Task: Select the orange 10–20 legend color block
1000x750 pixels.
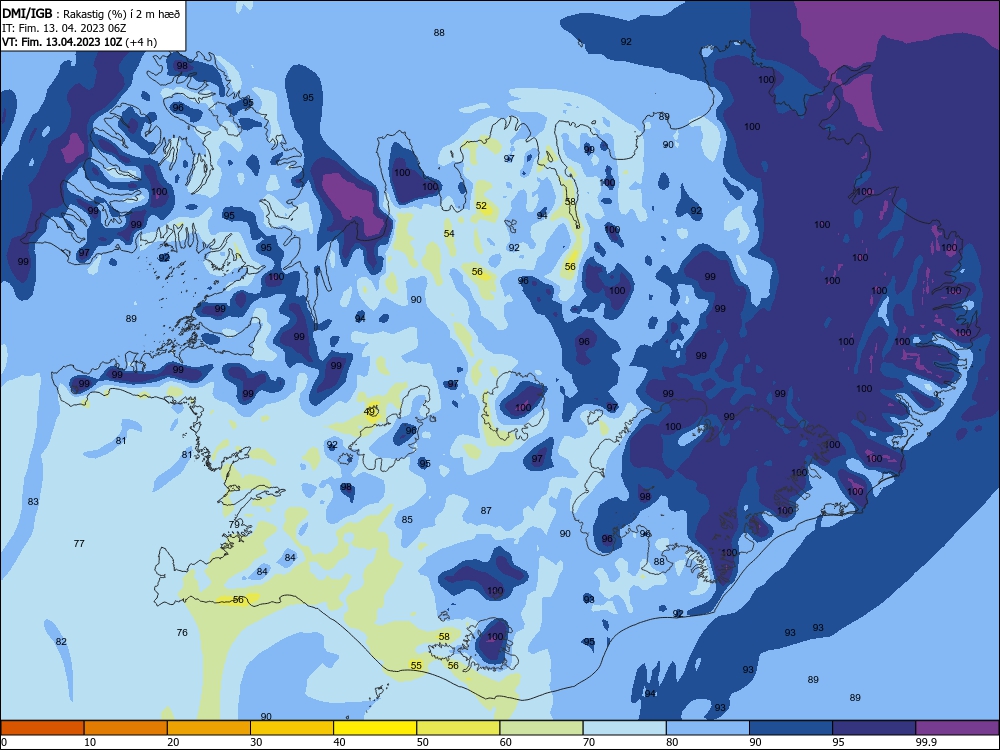Action: tap(126, 728)
